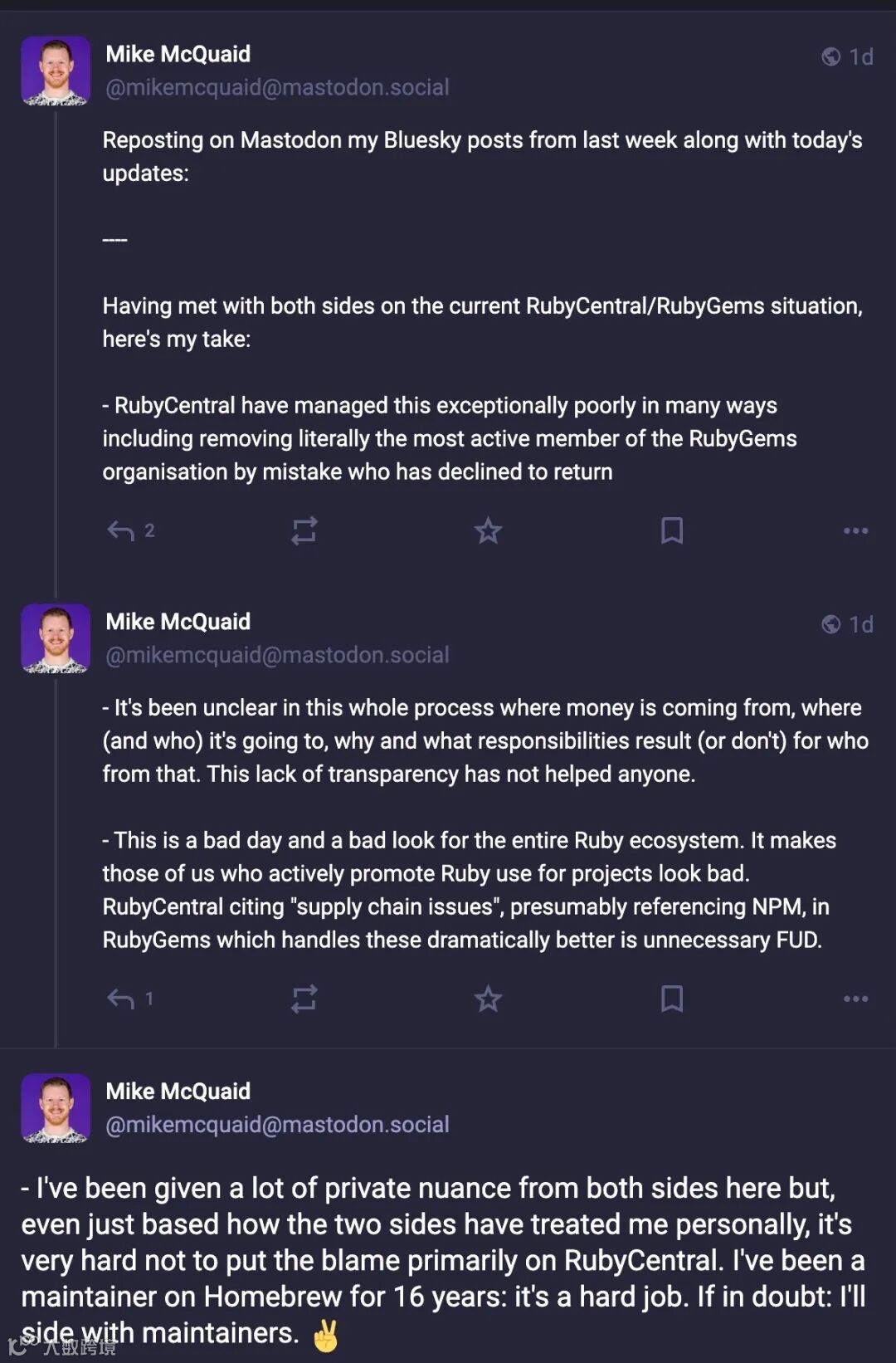Favorite the first post with star
Screen dimensions: 896x1363
(x=488, y=530)
